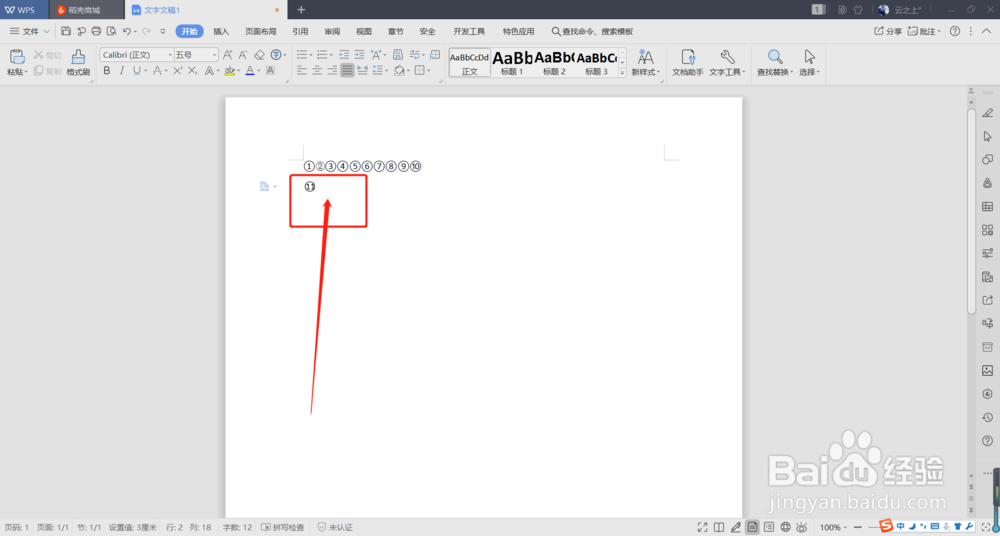Switch to the Review (审阅) tab
Screen dimensions: 1000x536
point(332,31)
